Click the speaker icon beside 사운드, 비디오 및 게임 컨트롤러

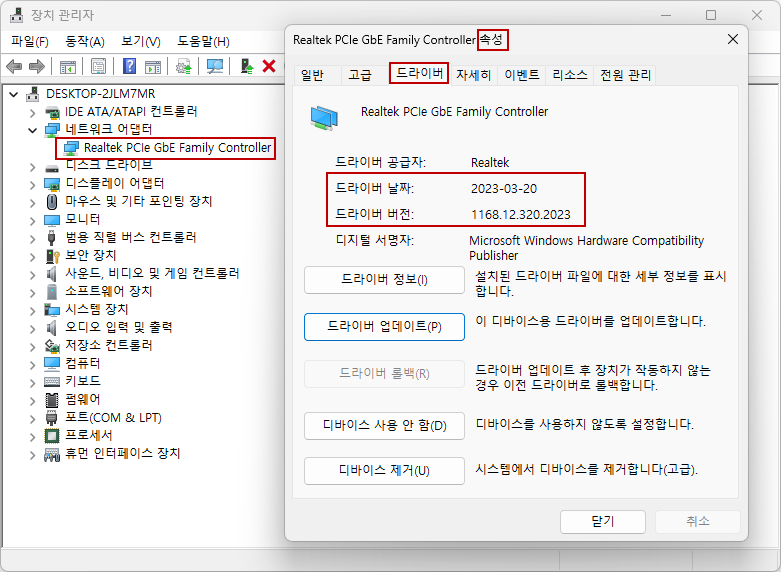52,274
